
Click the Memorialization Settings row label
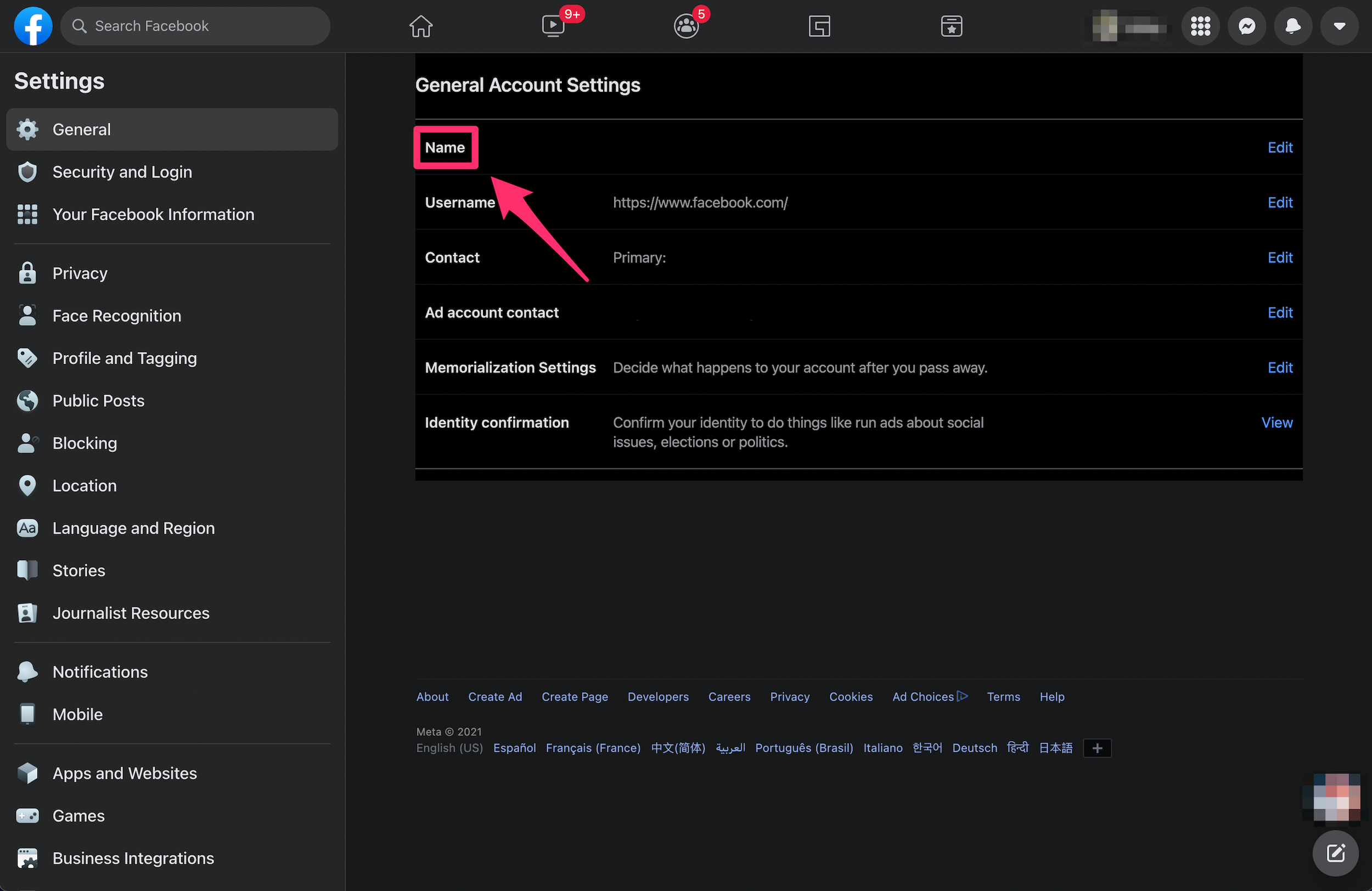[510, 368]
